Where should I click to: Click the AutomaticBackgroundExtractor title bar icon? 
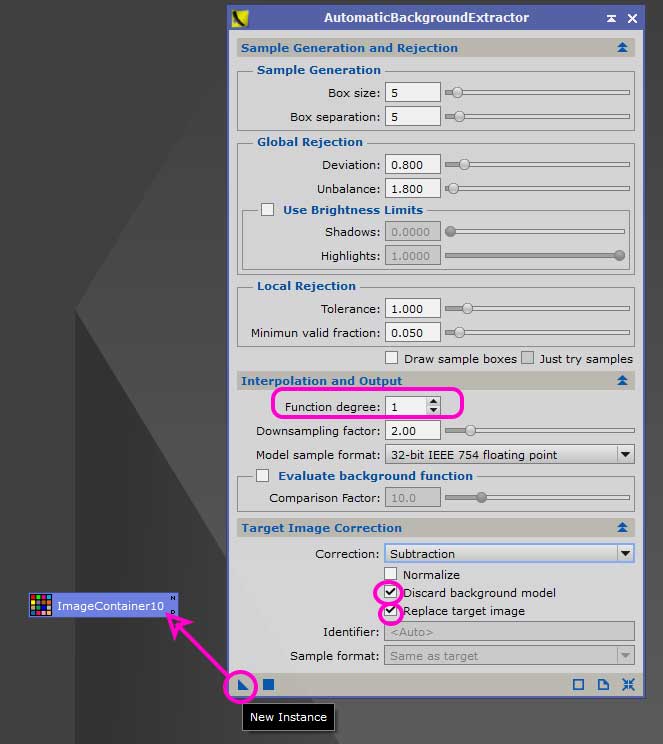click(x=240, y=19)
